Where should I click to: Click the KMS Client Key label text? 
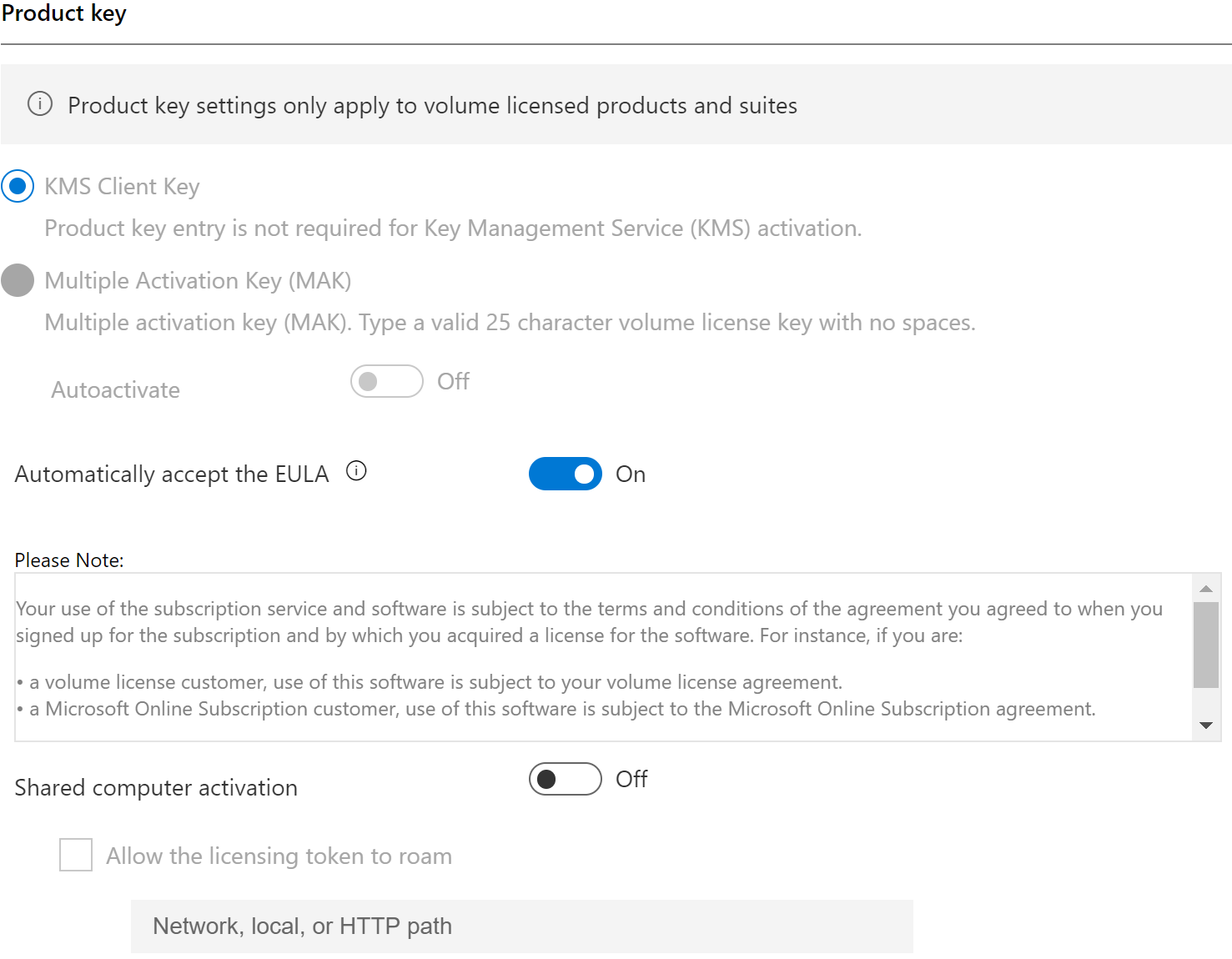pyautogui.click(x=122, y=187)
